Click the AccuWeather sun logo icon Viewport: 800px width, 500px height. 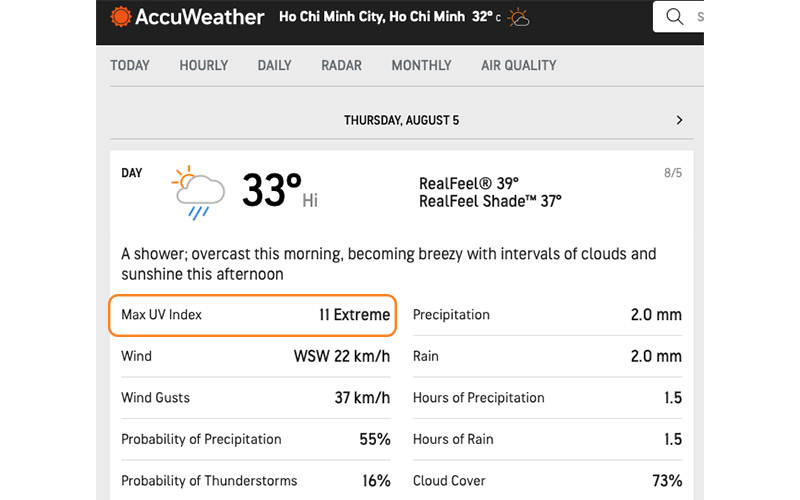pyautogui.click(x=120, y=17)
